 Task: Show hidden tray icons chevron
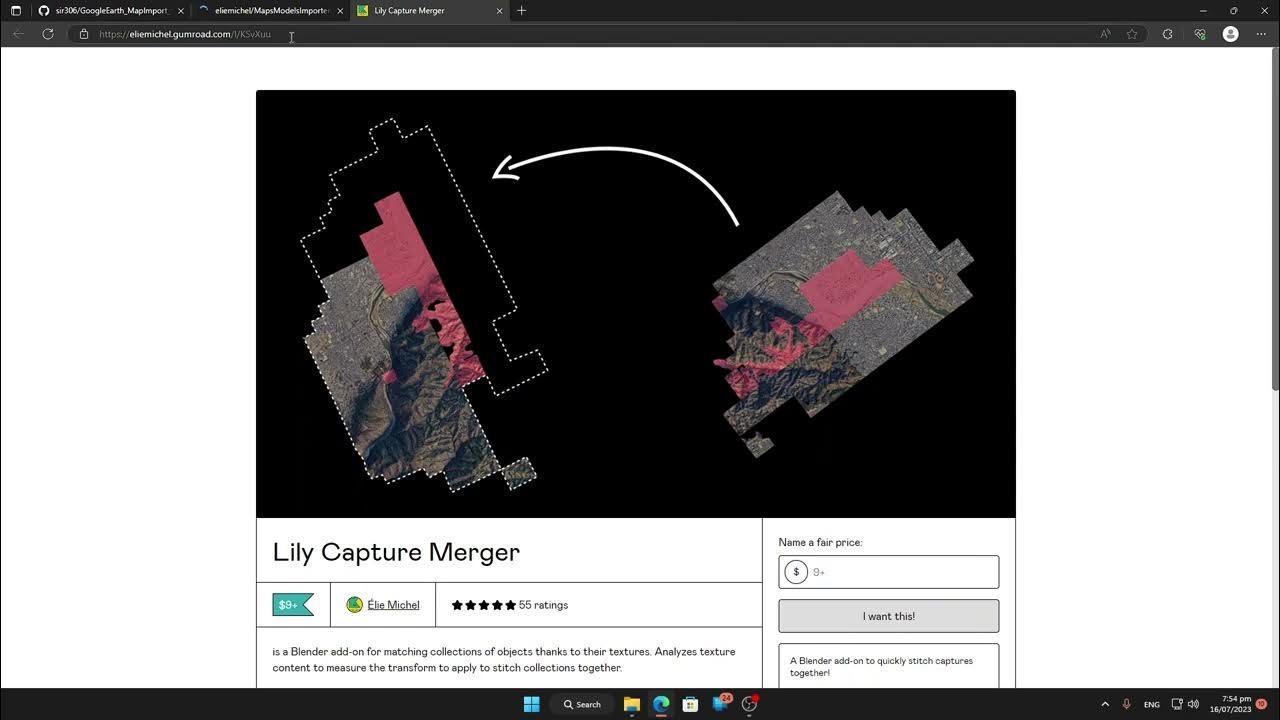pyautogui.click(x=1105, y=704)
